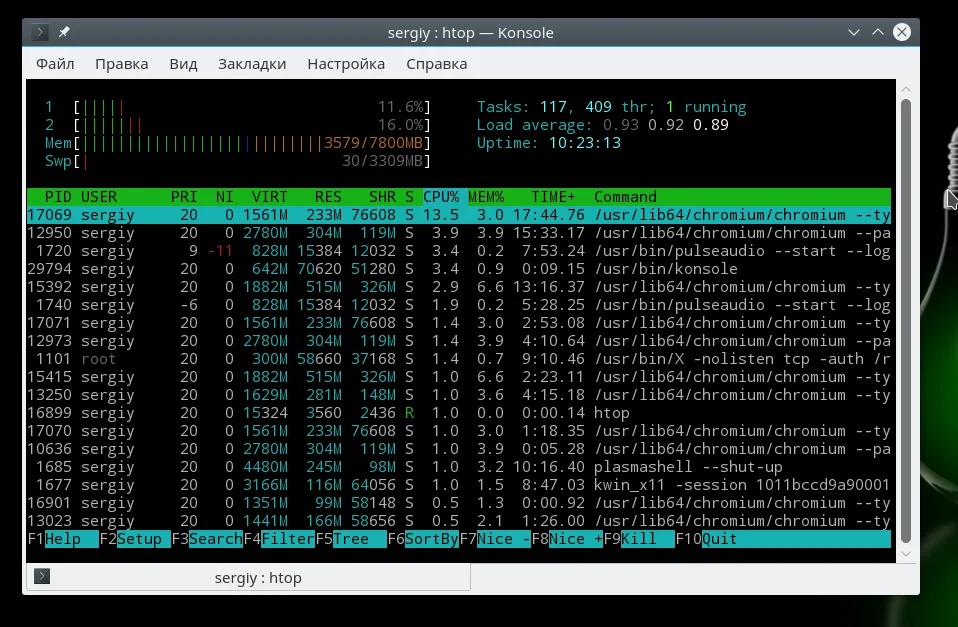Viewport: 958px width, 627px height.
Task: Open htop Setup from the function bar
Action: pos(142,539)
